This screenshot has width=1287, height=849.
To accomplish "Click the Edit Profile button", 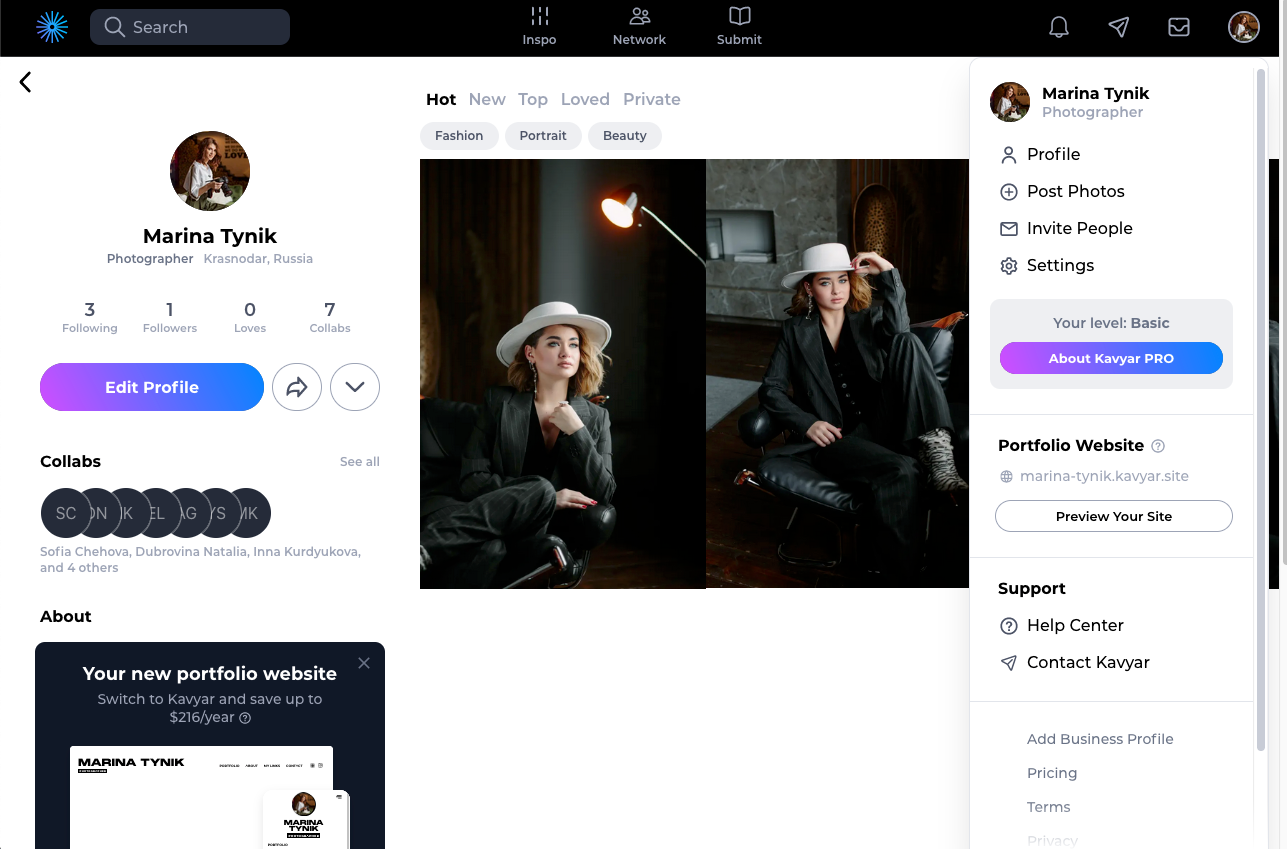I will [x=152, y=387].
